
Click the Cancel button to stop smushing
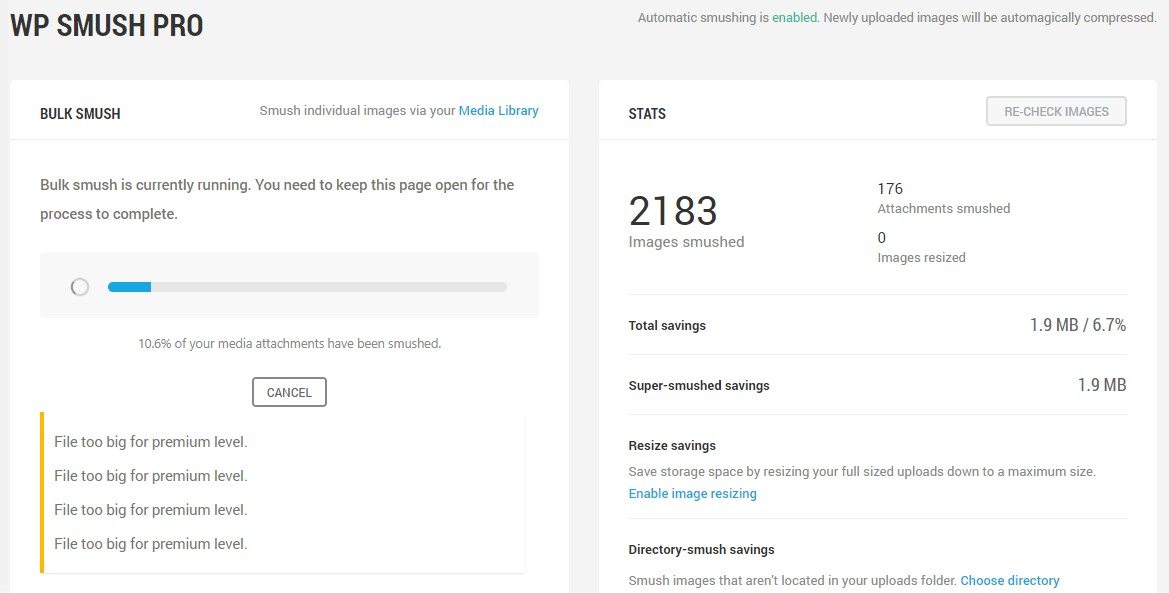click(x=289, y=392)
